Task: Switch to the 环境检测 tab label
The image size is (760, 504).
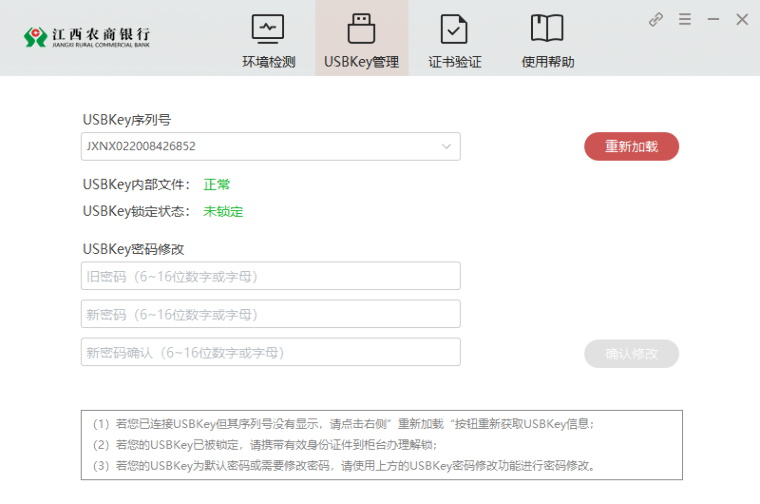Action: (268, 62)
